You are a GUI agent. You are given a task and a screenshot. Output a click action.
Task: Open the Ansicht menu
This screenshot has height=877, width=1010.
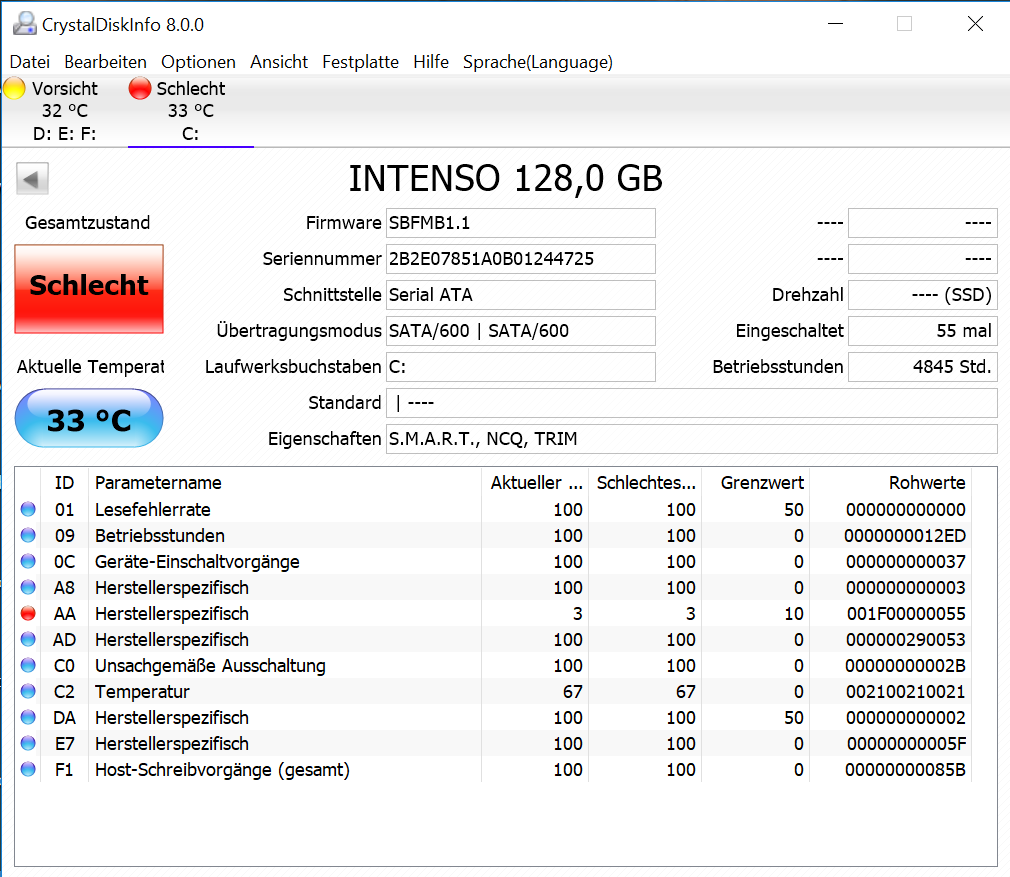279,62
